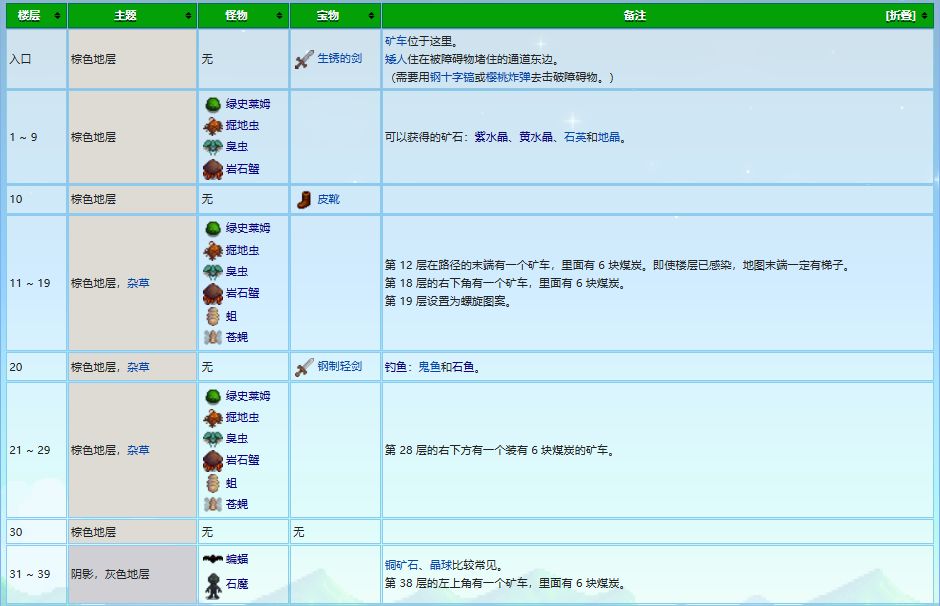
Task: Open the 黄水晶 topaz link
Action: (536, 137)
